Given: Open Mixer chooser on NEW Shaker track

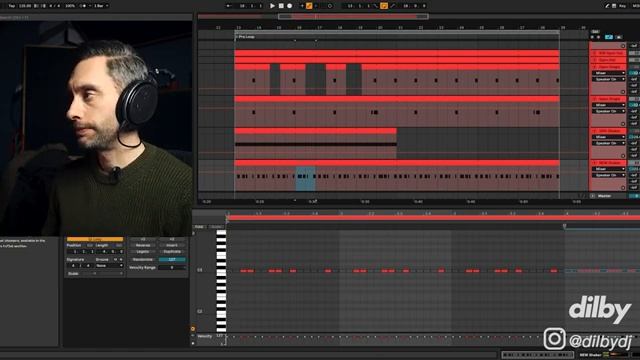Looking at the screenshot, I should 609,169.
